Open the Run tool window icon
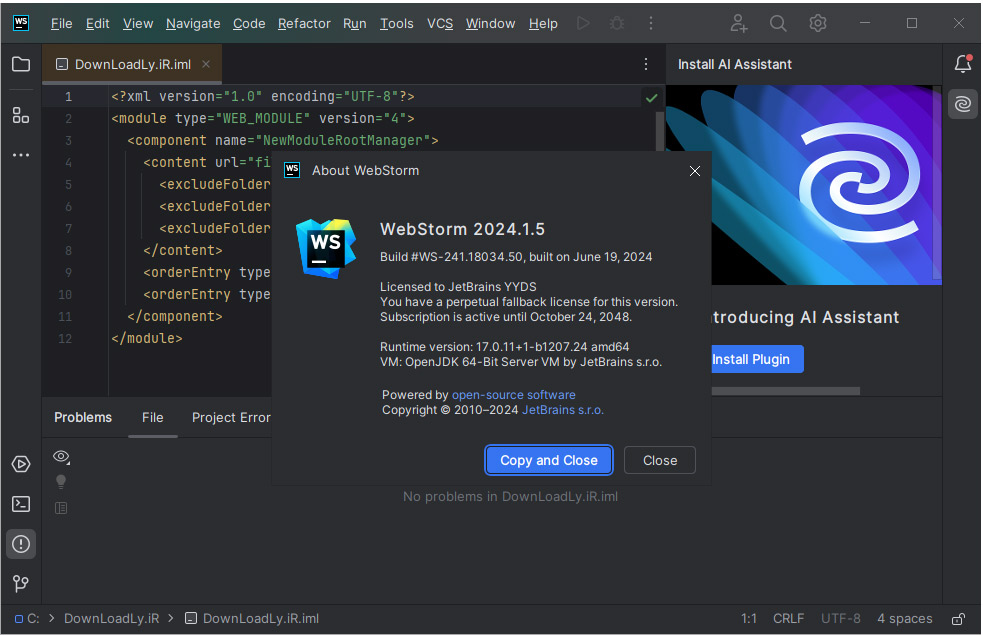 click(20, 464)
